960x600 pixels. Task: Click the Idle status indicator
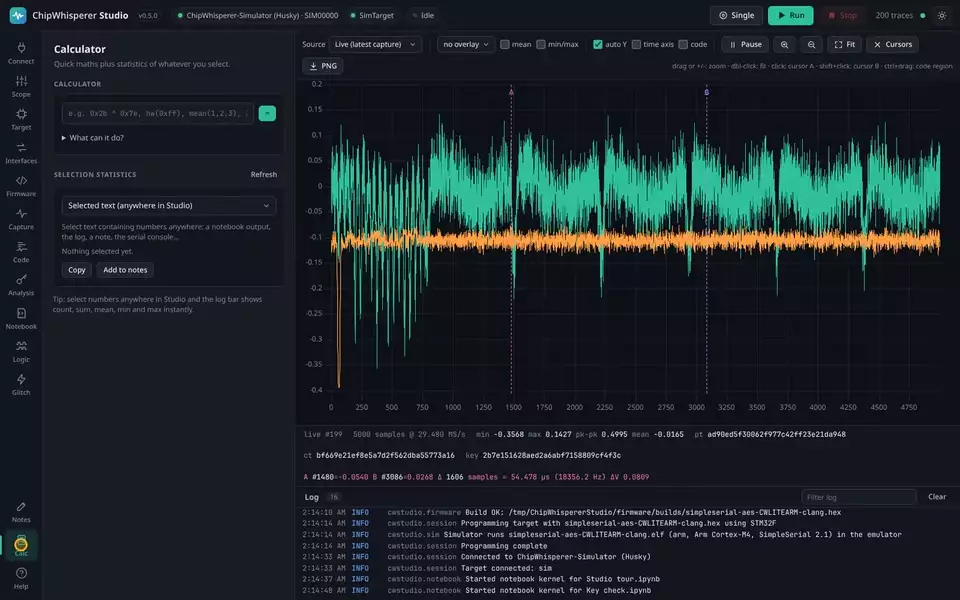(x=423, y=15)
